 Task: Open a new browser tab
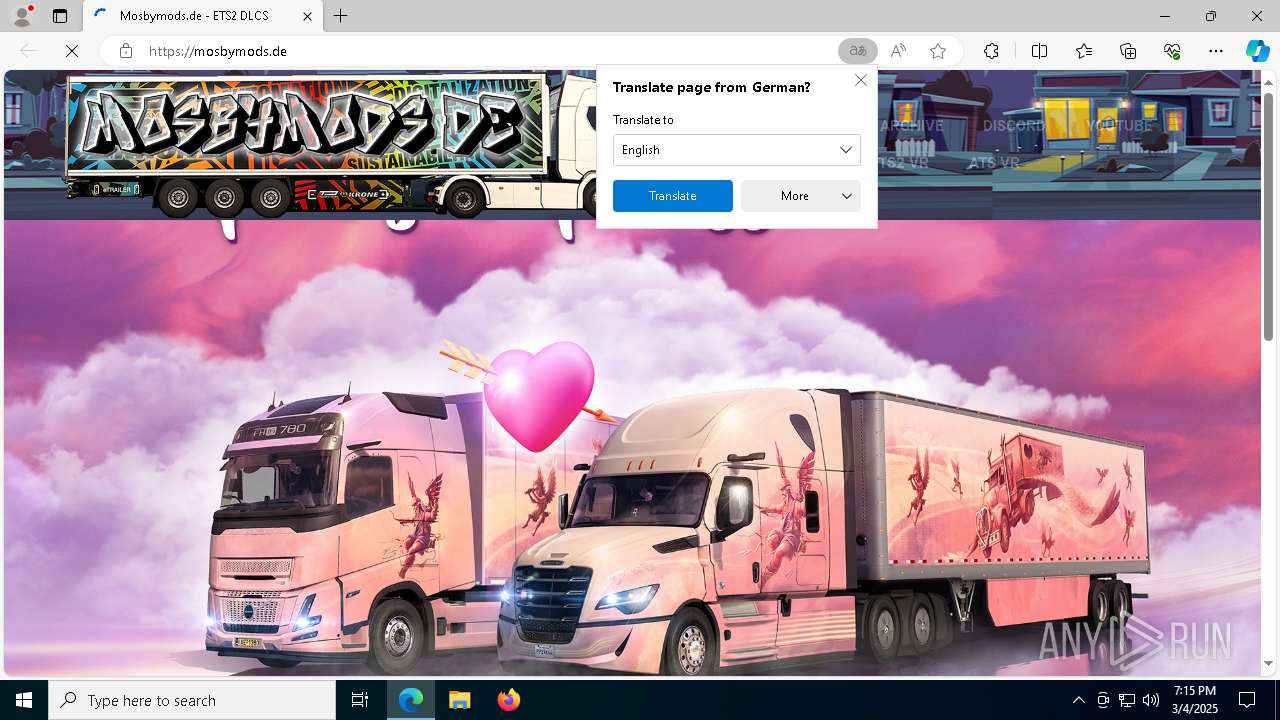341,16
